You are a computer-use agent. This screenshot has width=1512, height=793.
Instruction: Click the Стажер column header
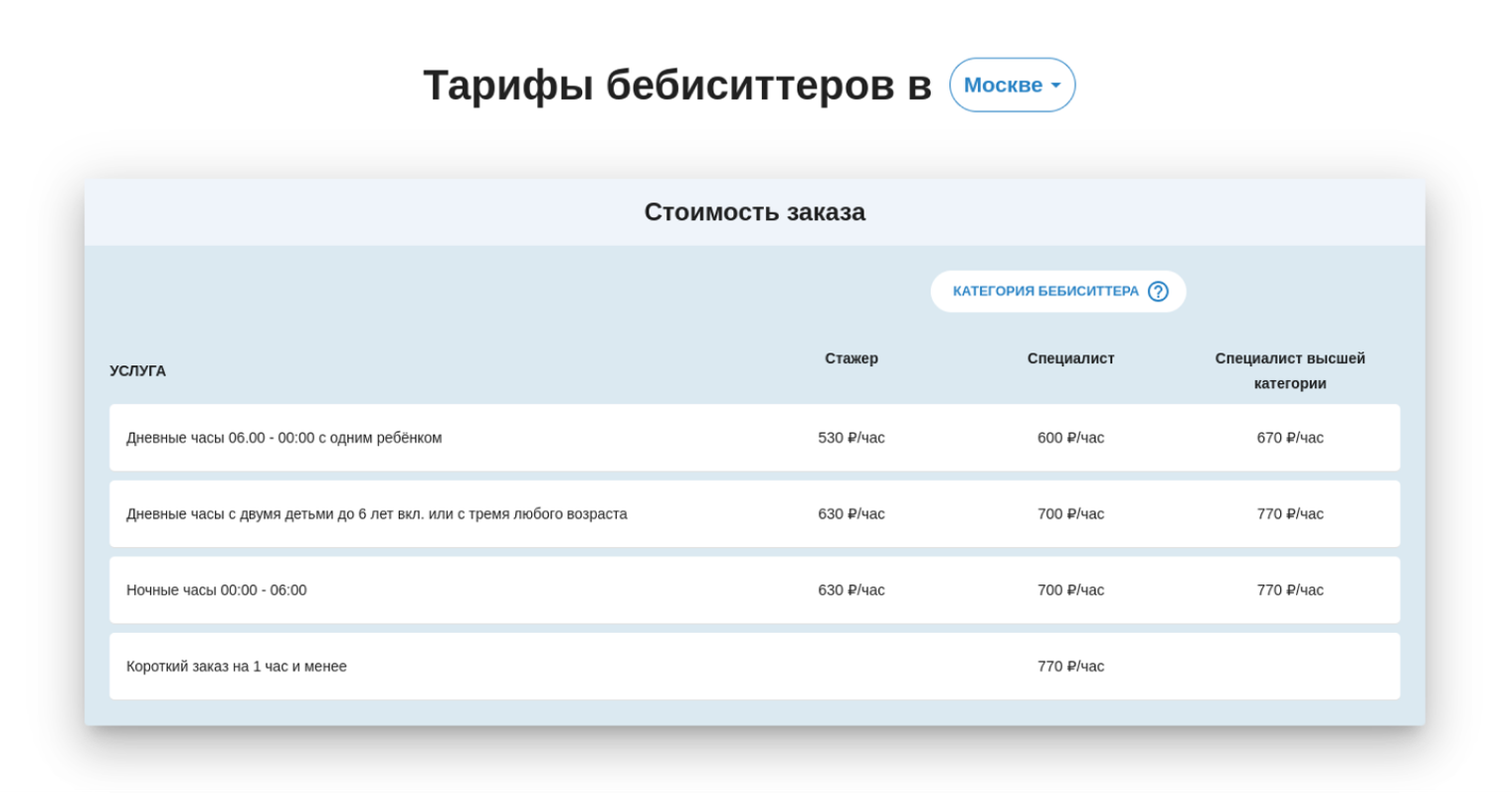[x=851, y=358]
